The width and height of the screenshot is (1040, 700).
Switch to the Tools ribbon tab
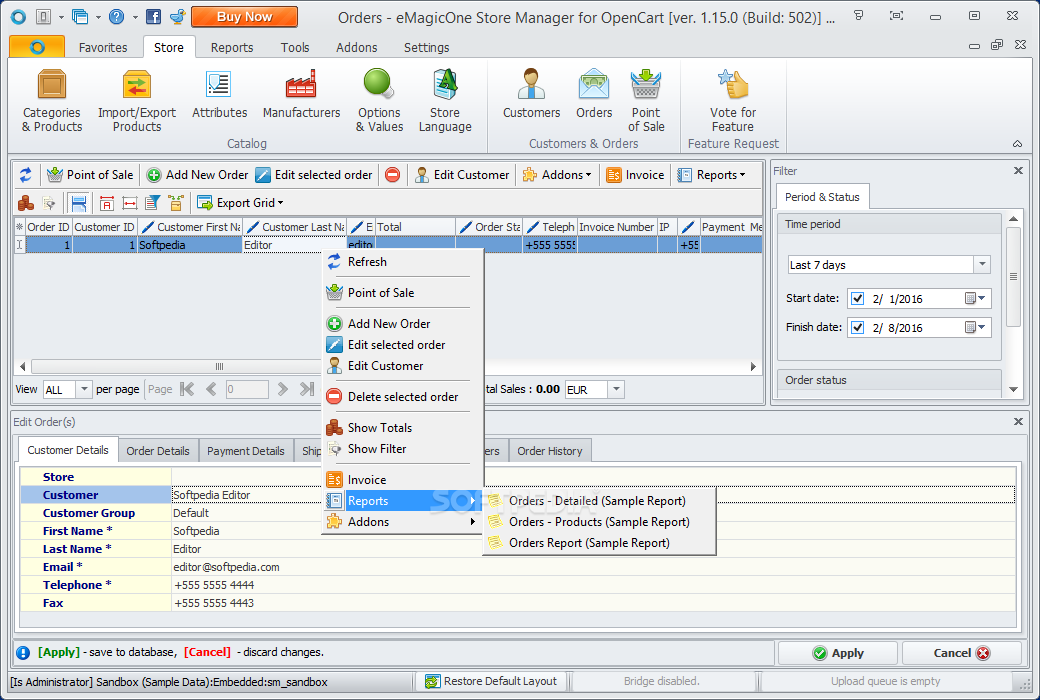coord(294,48)
